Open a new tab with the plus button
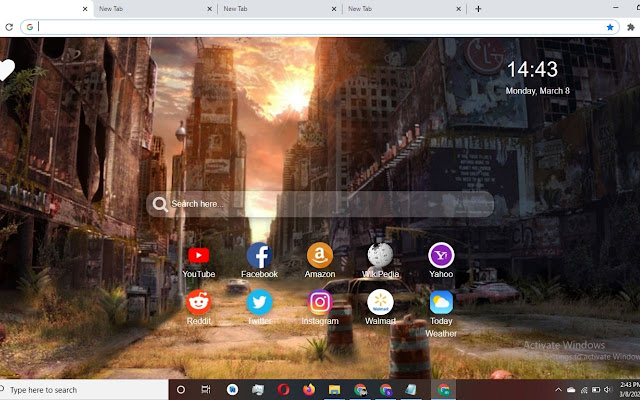Viewport: 640px width, 400px height. 478,9
